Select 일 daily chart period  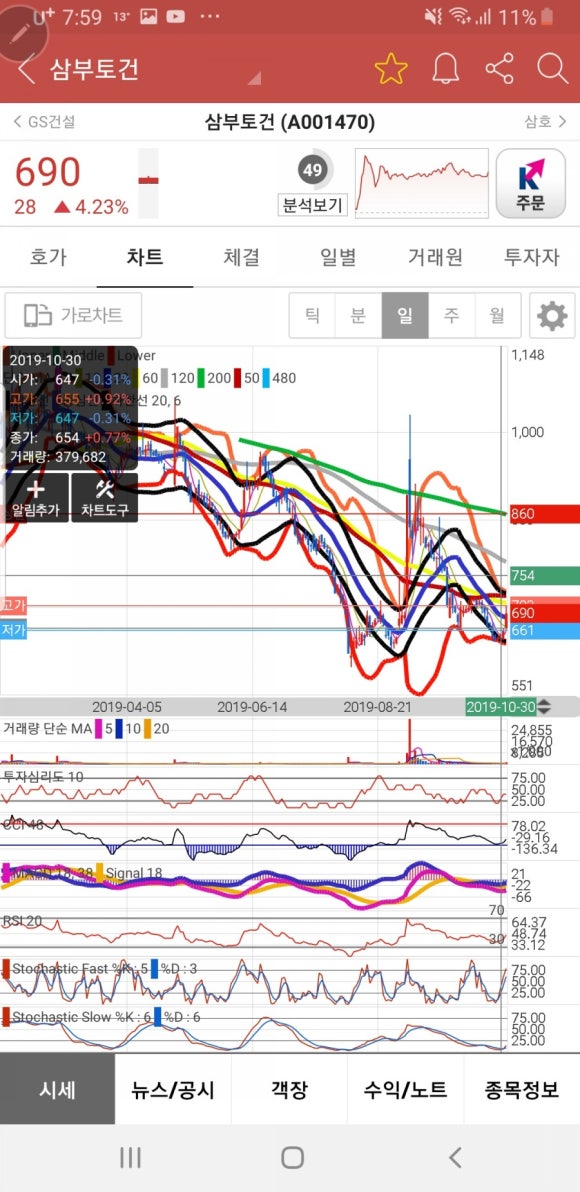coord(404,315)
